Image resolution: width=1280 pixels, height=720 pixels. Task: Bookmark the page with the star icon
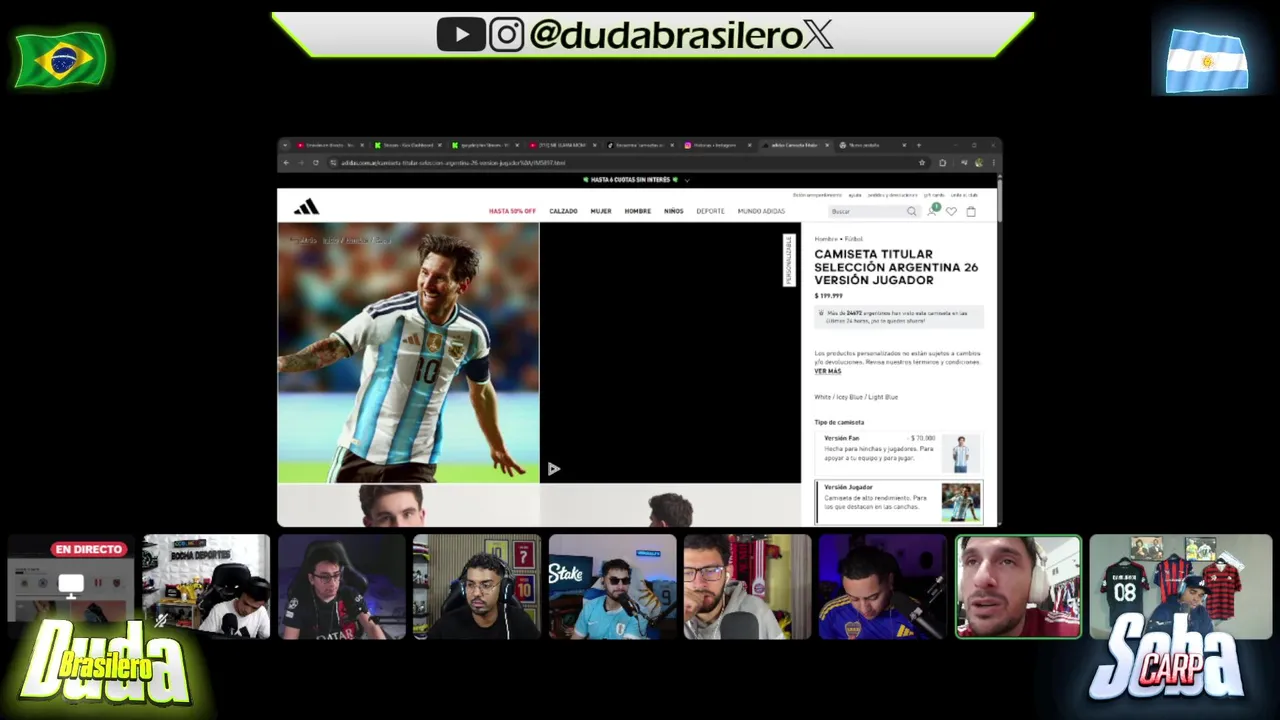point(922,163)
